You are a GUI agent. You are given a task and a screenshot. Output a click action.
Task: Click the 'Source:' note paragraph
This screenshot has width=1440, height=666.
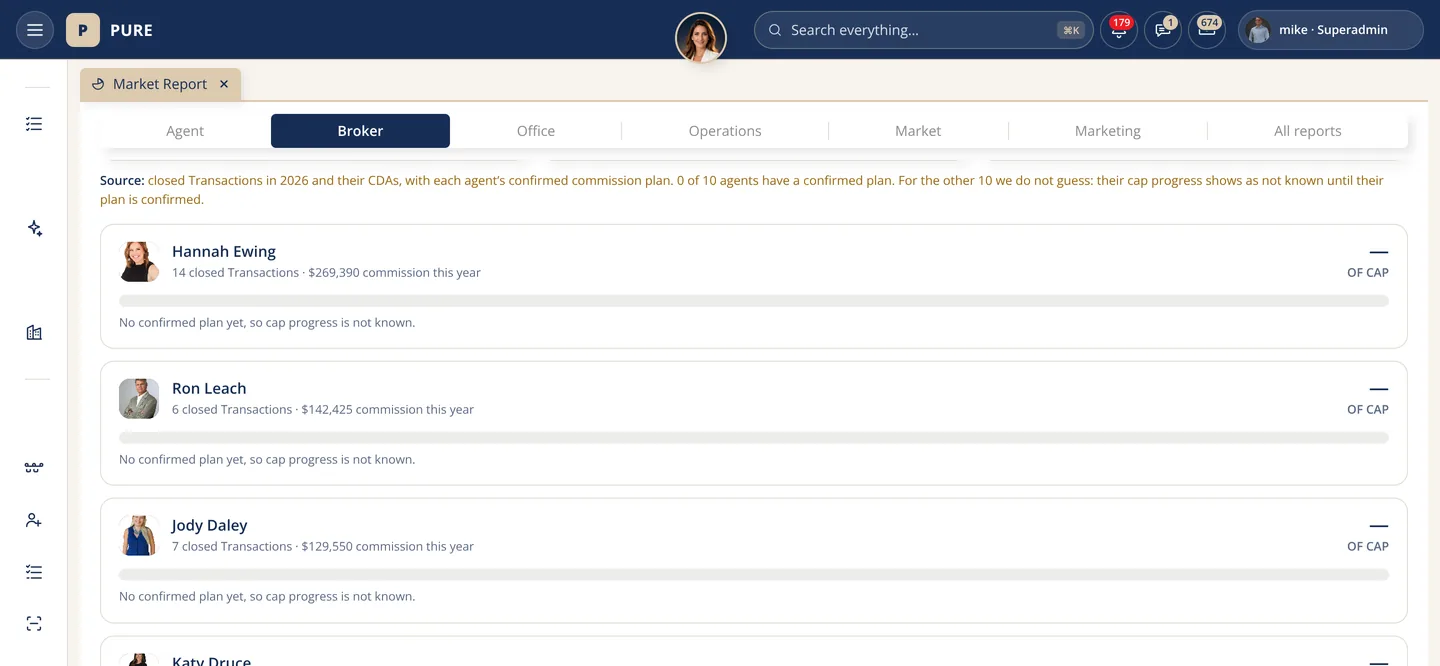(742, 190)
